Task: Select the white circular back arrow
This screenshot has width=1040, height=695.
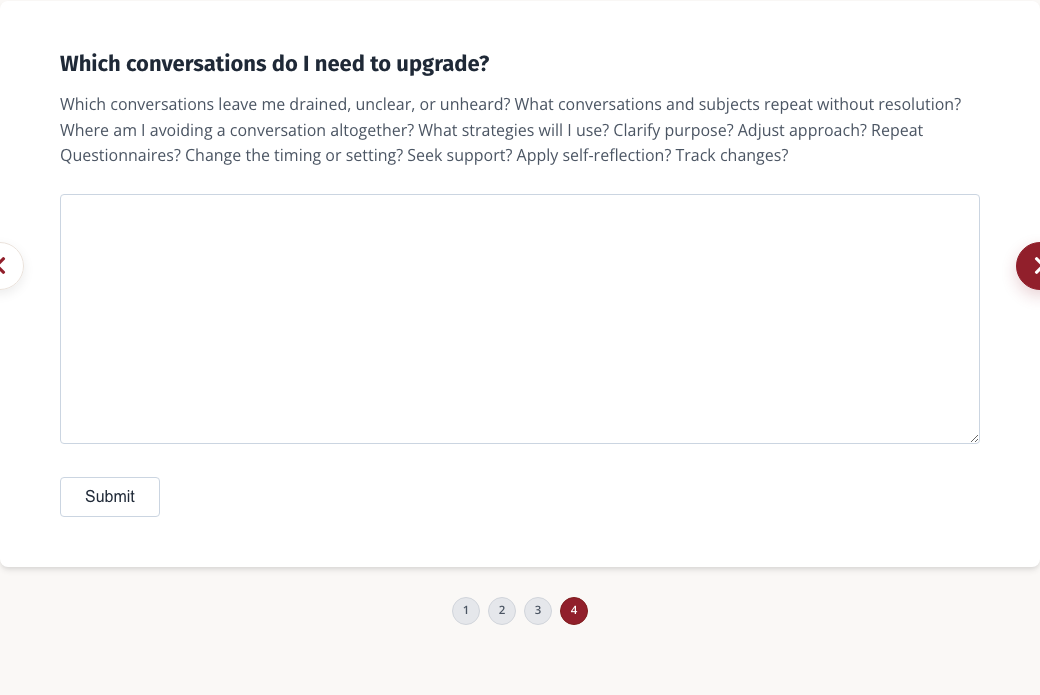Action: pos(7,266)
